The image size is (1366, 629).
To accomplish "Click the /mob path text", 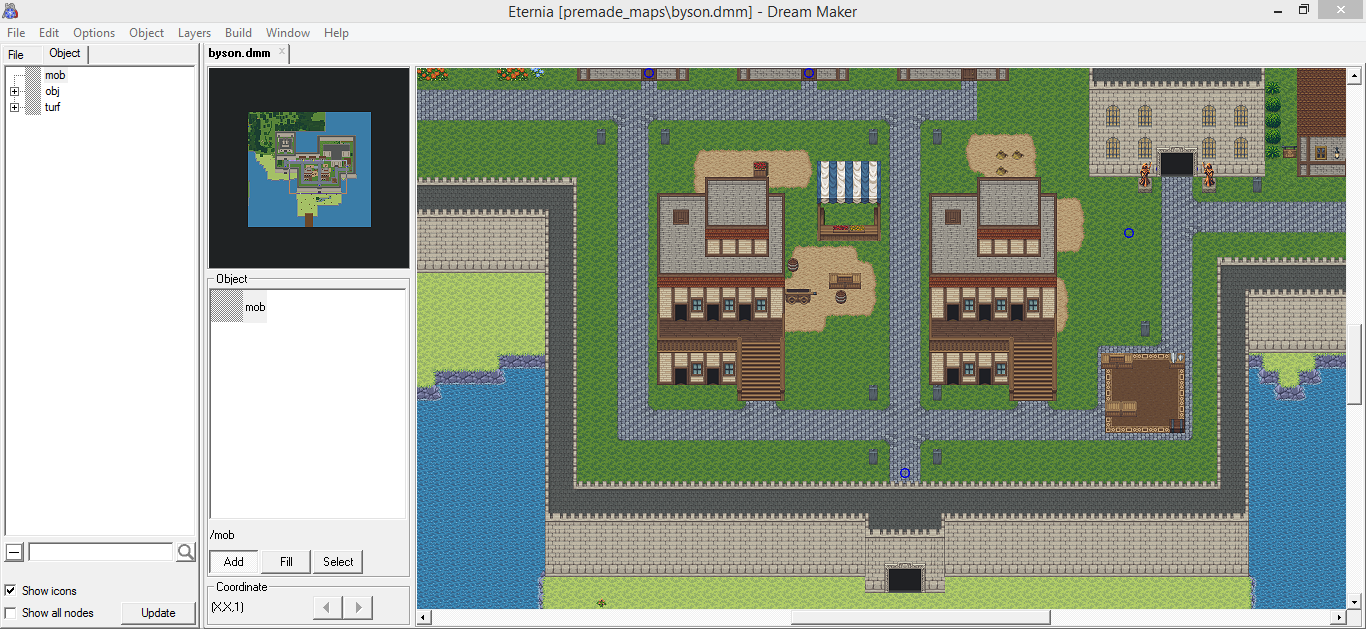I will pos(223,535).
